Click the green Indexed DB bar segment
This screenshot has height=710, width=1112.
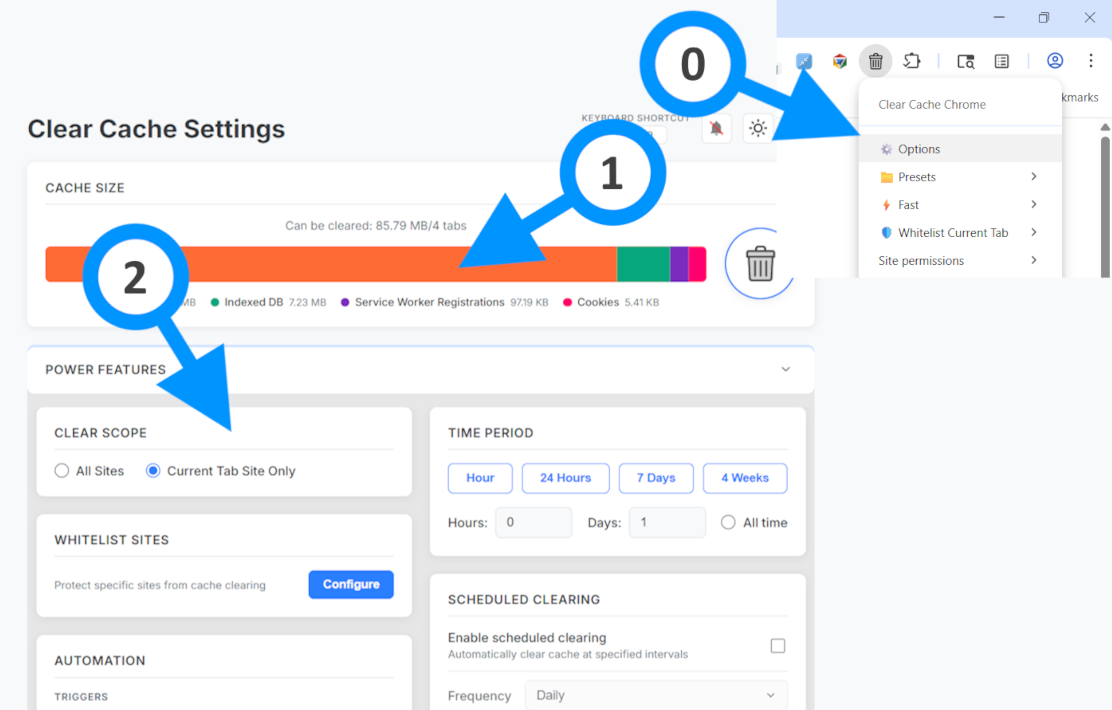coord(643,264)
